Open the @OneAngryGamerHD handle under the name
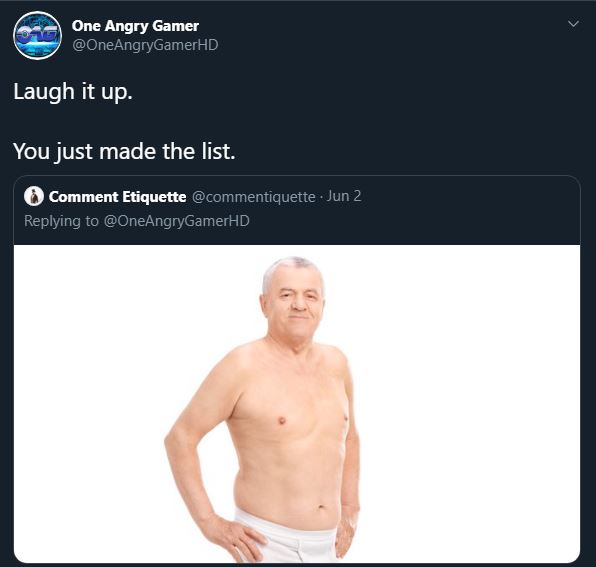The height and width of the screenshot is (567, 596). pyautogui.click(x=145, y=45)
